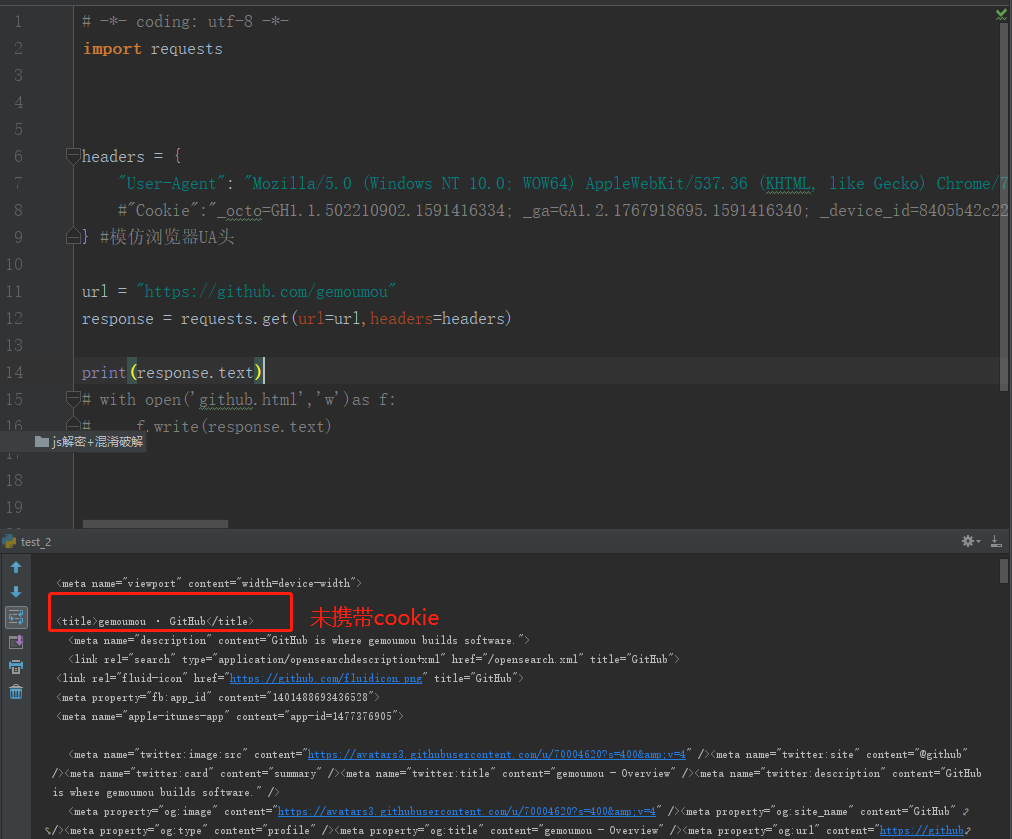The height and width of the screenshot is (839, 1012).
Task: Open the og:url https://github link
Action: coord(922,831)
